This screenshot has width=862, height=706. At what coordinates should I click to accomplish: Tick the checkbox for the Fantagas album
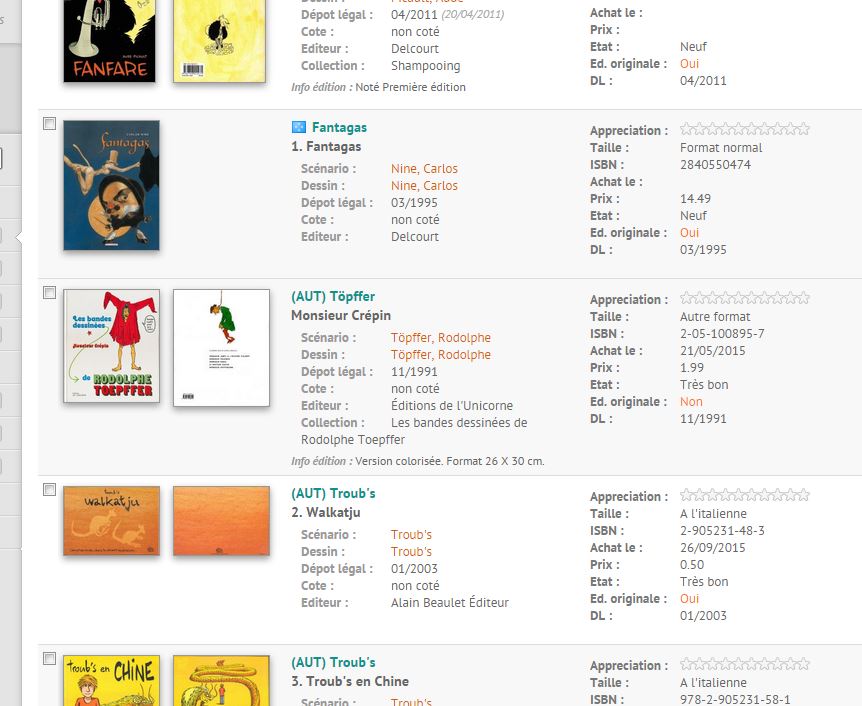click(x=49, y=123)
